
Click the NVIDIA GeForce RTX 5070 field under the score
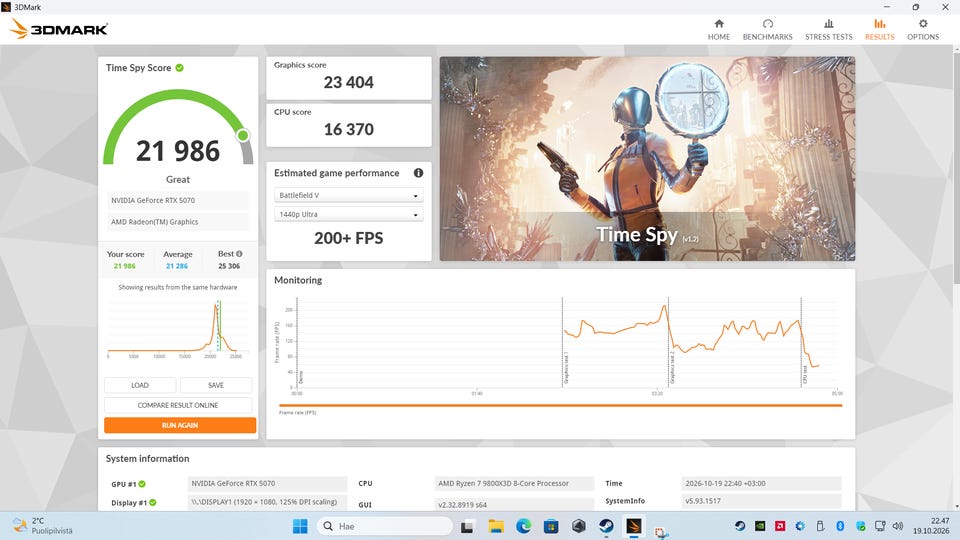(178, 200)
